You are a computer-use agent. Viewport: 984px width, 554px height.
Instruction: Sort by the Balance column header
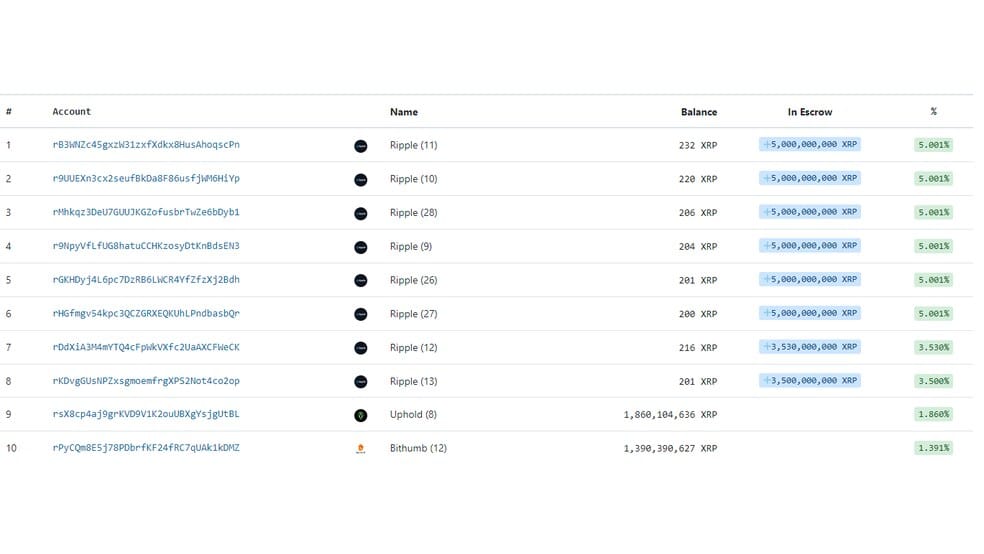[x=698, y=112]
